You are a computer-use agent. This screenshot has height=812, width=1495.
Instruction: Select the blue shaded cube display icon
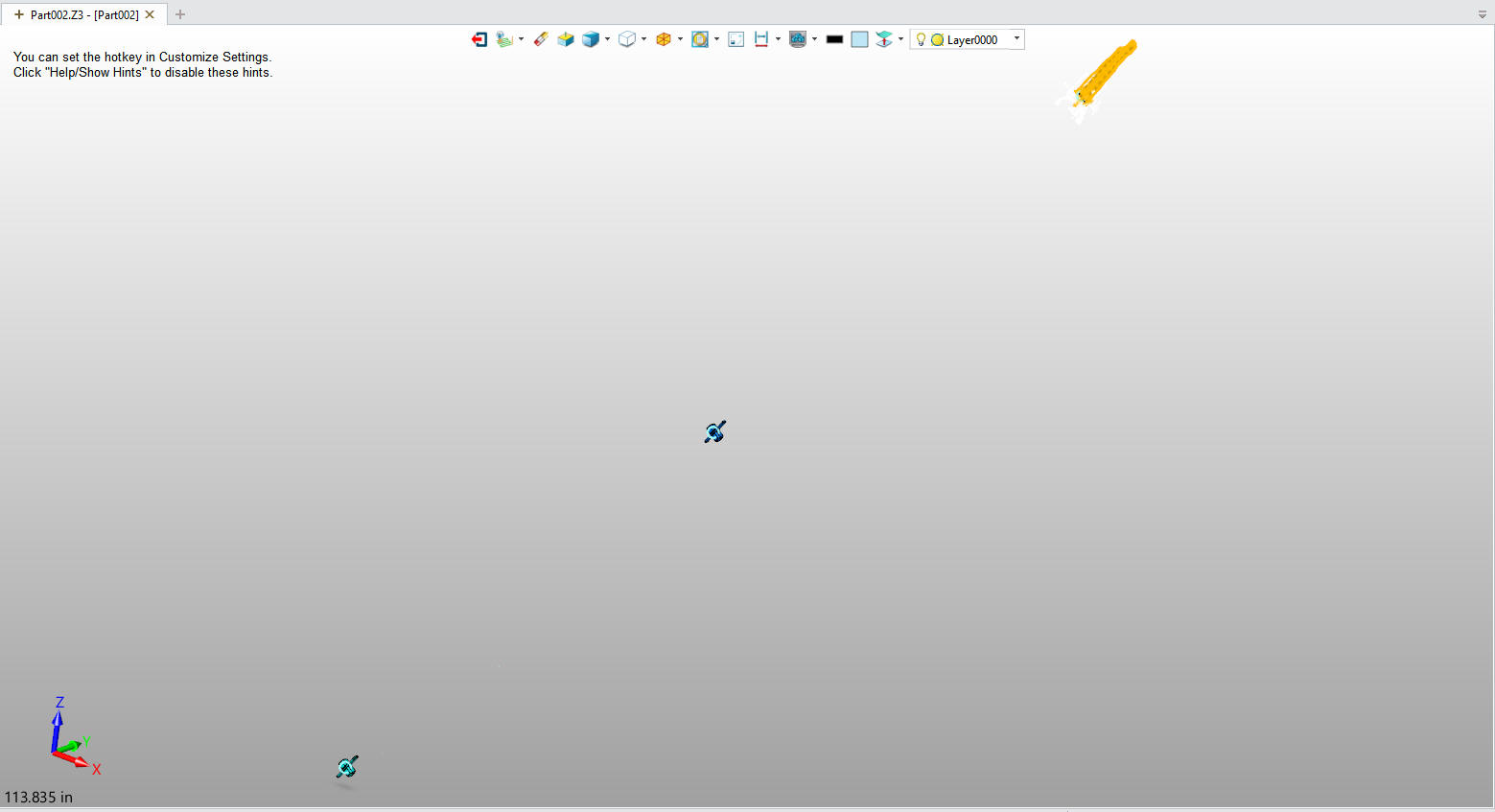[591, 39]
